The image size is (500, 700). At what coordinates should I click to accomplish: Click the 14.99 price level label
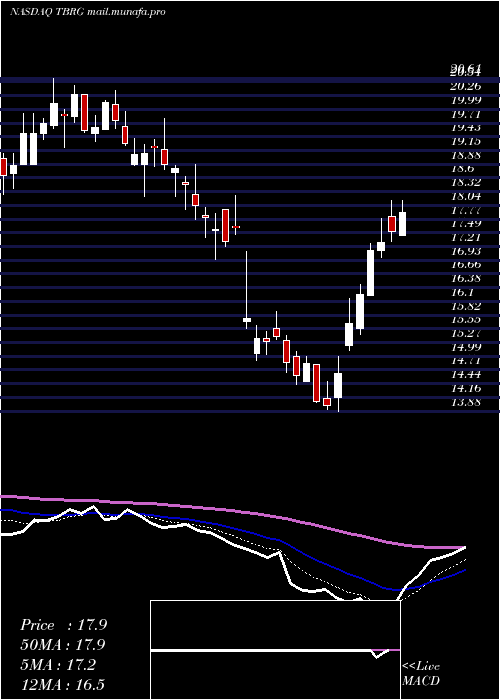coord(466,347)
